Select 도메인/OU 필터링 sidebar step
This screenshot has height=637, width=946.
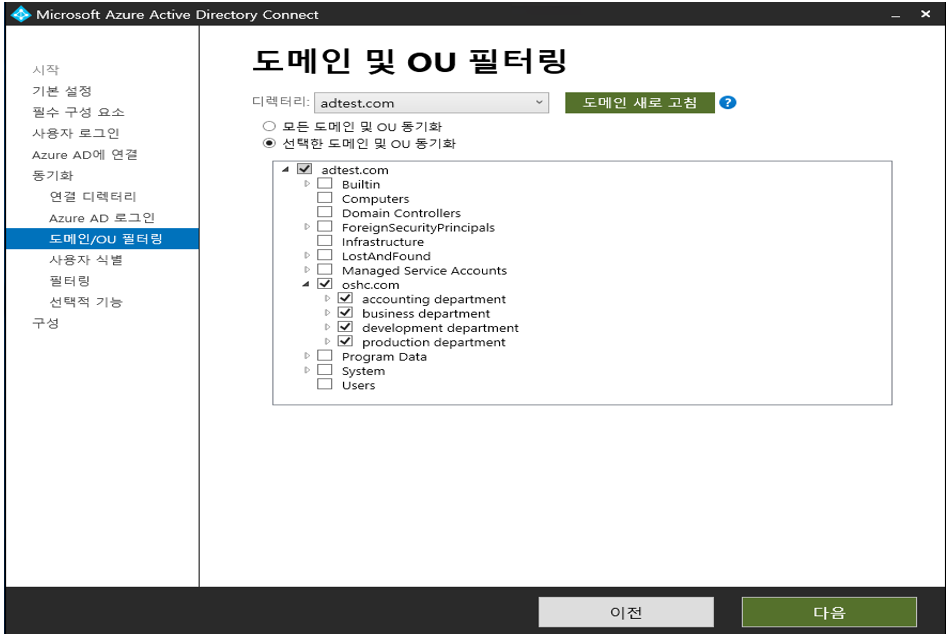(102, 239)
